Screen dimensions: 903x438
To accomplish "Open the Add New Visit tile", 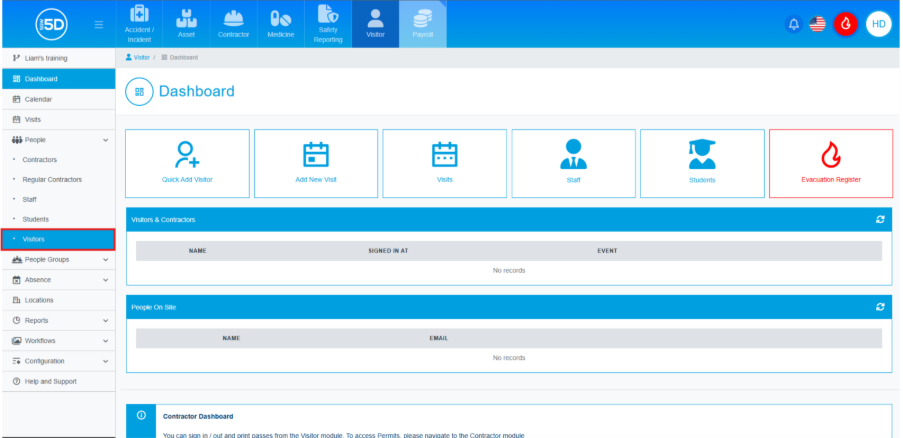I will coord(316,163).
